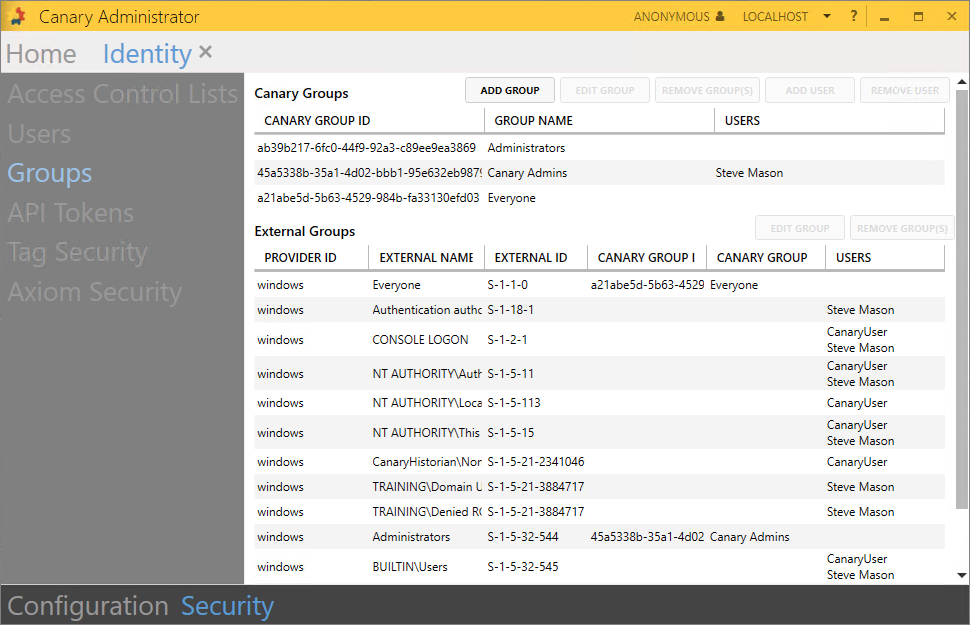This screenshot has height=625, width=970.
Task: Click external ID S-1-5-32-545
Action: [523, 567]
